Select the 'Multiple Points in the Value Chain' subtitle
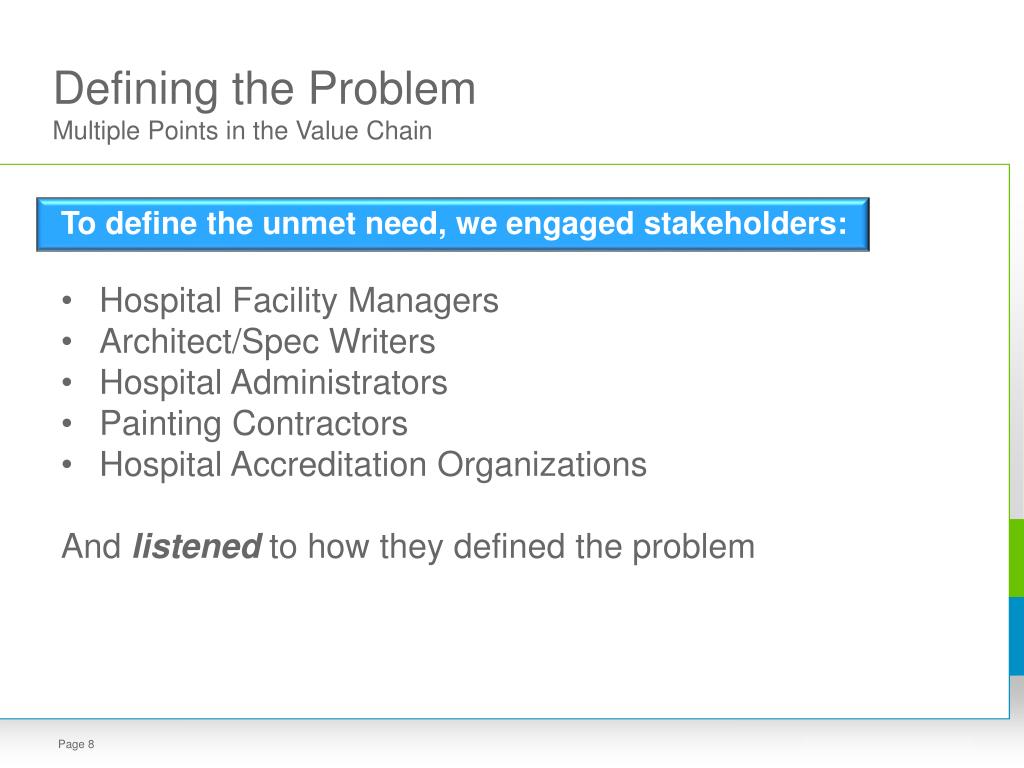Image resolution: width=1024 pixels, height=768 pixels. [x=242, y=131]
